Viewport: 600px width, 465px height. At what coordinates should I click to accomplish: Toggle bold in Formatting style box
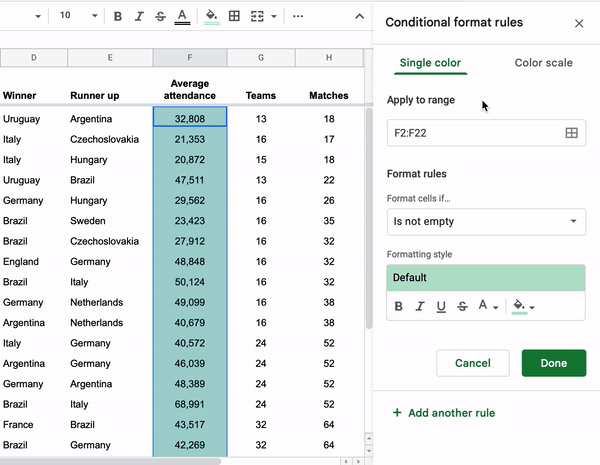coord(399,306)
